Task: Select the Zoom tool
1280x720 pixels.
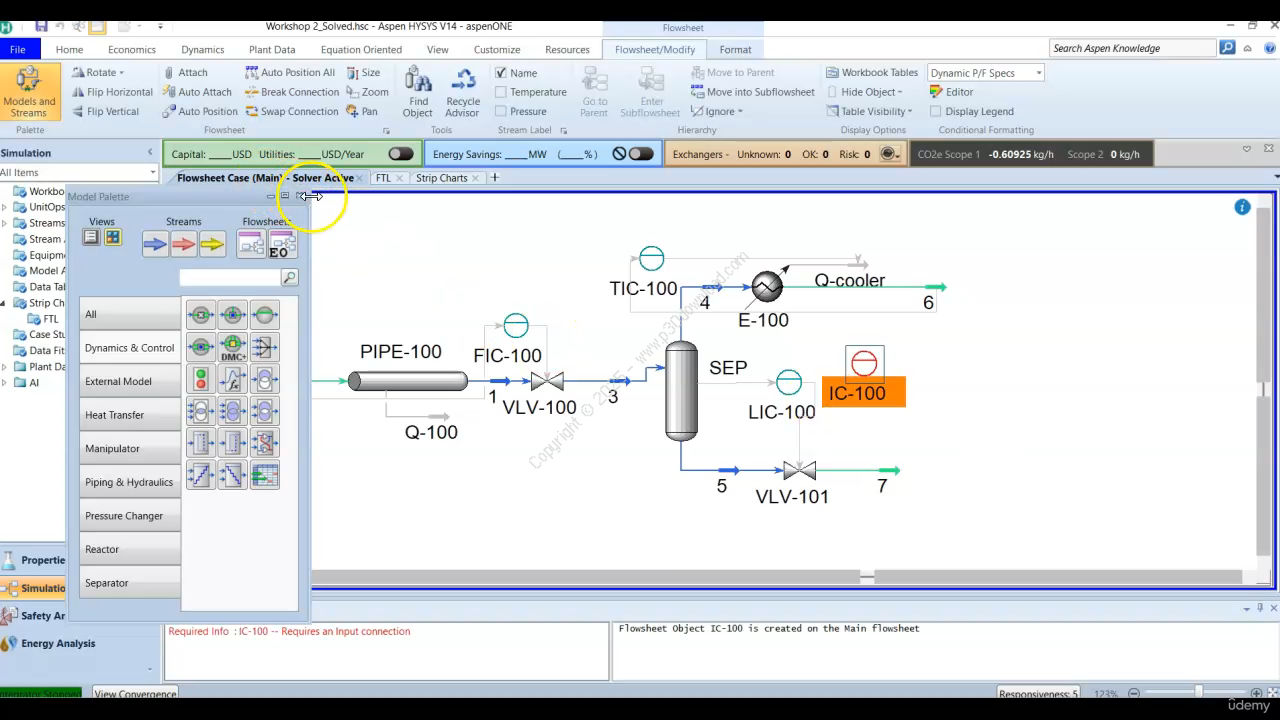Action: point(367,92)
